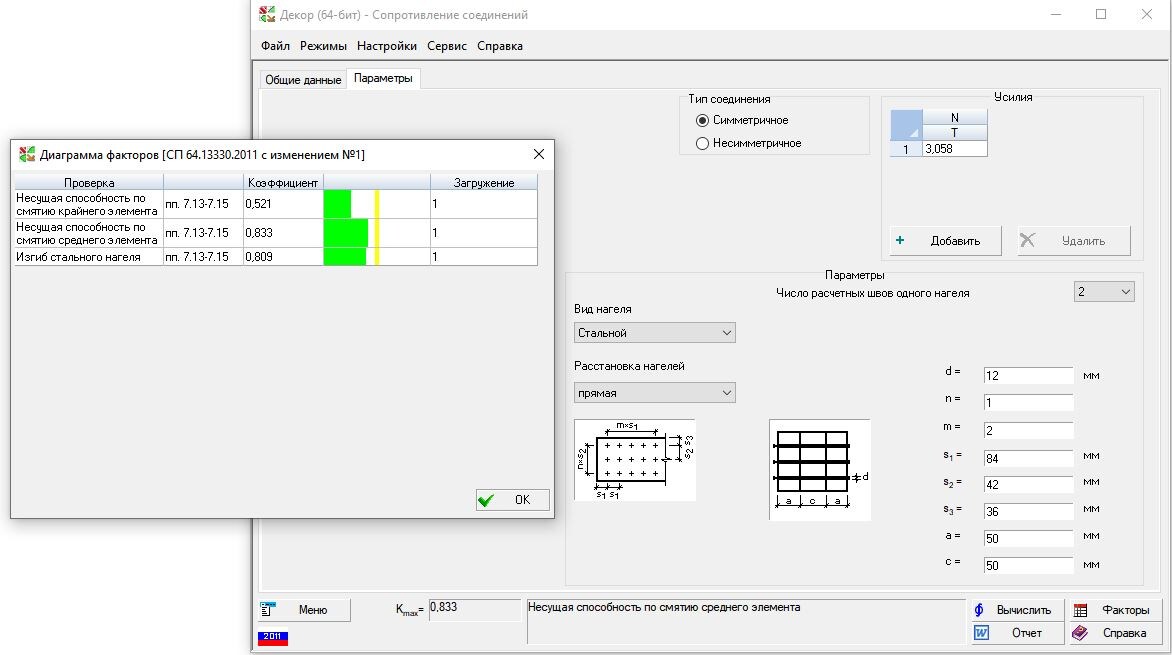This screenshot has height=655, width=1172.
Task: Click the c thickness input field
Action: [1028, 565]
